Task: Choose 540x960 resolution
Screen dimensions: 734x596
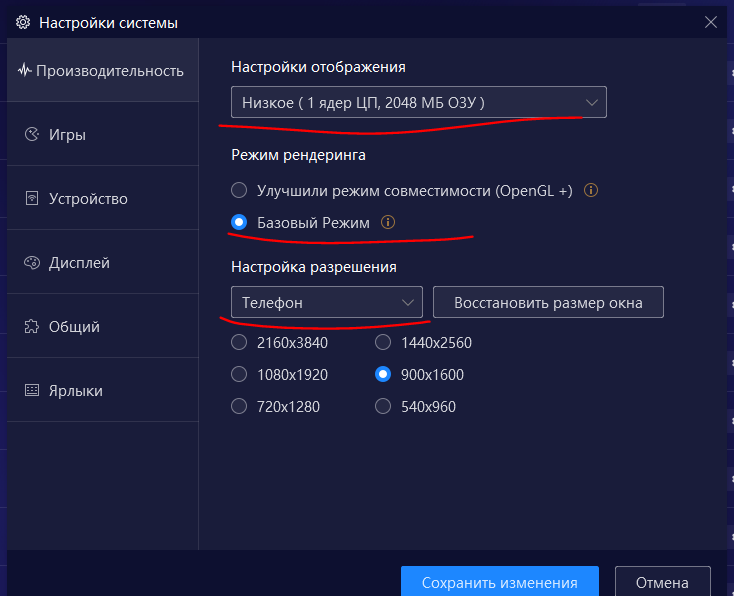Action: point(383,406)
